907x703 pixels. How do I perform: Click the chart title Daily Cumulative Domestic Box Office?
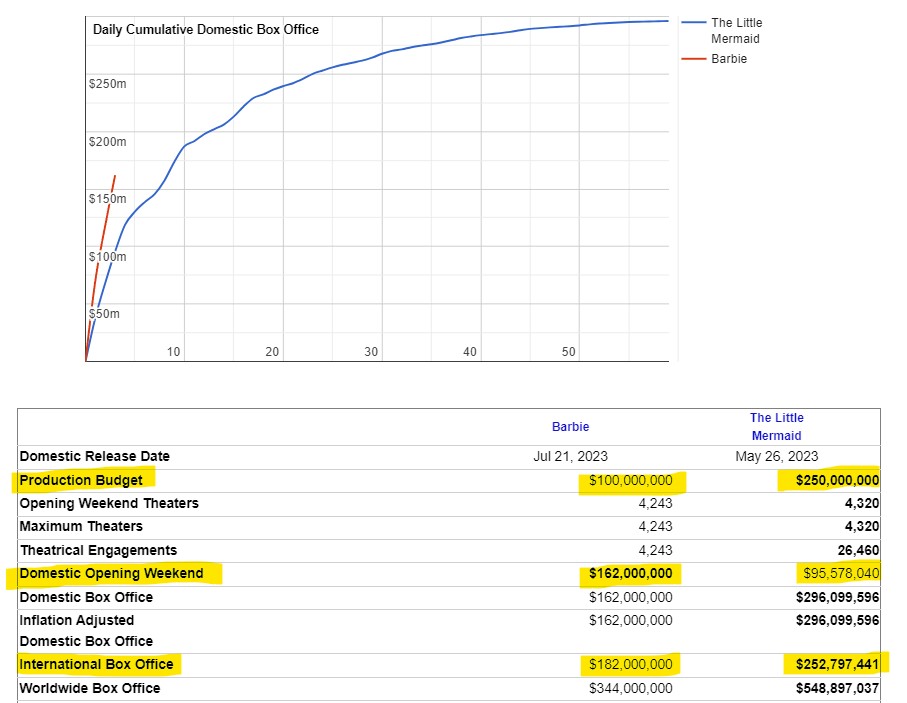206,29
